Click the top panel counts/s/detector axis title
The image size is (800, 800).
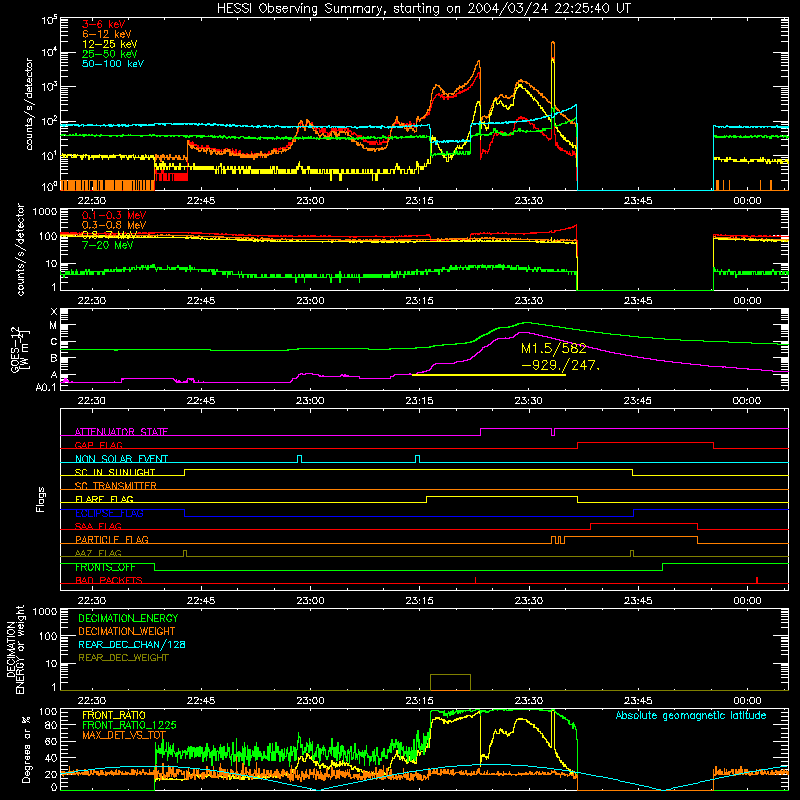point(29,104)
